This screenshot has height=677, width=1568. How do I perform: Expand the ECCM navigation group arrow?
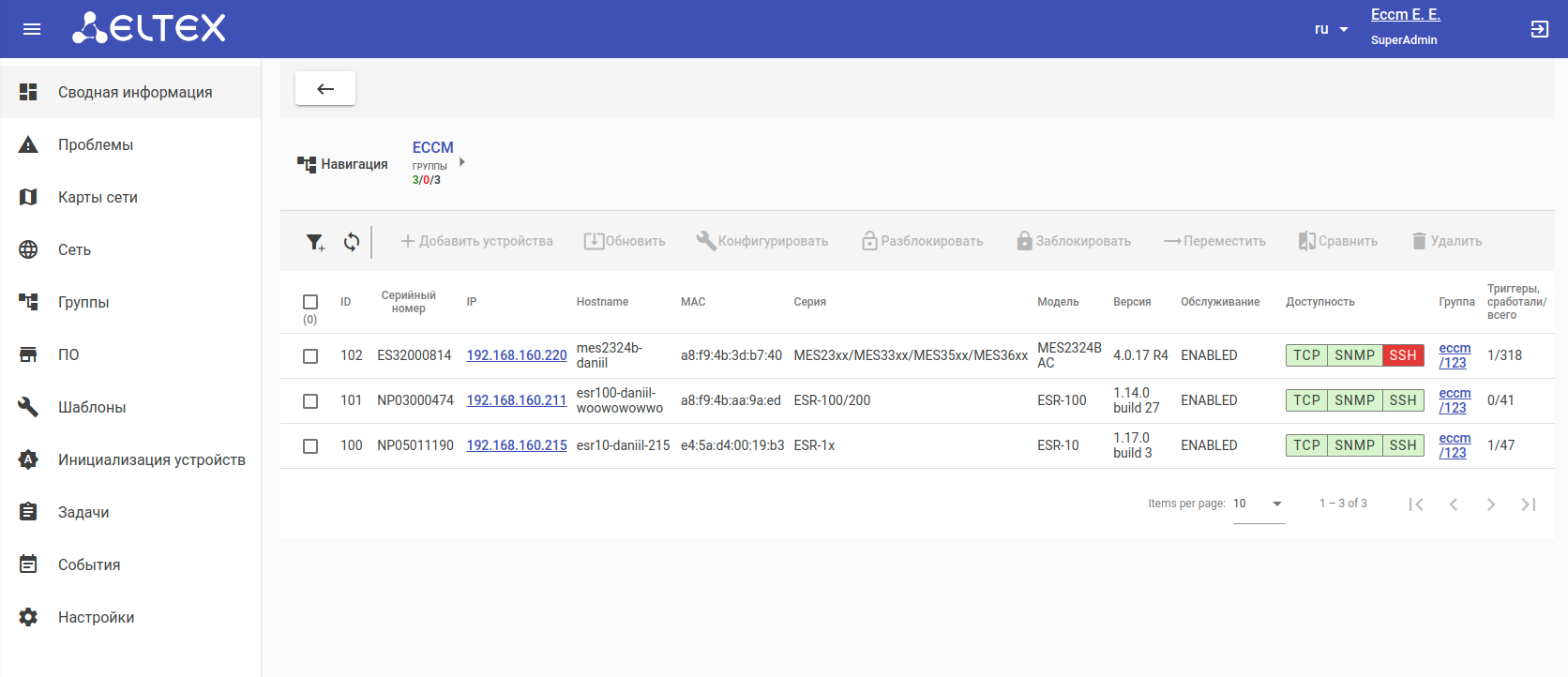pos(462,162)
